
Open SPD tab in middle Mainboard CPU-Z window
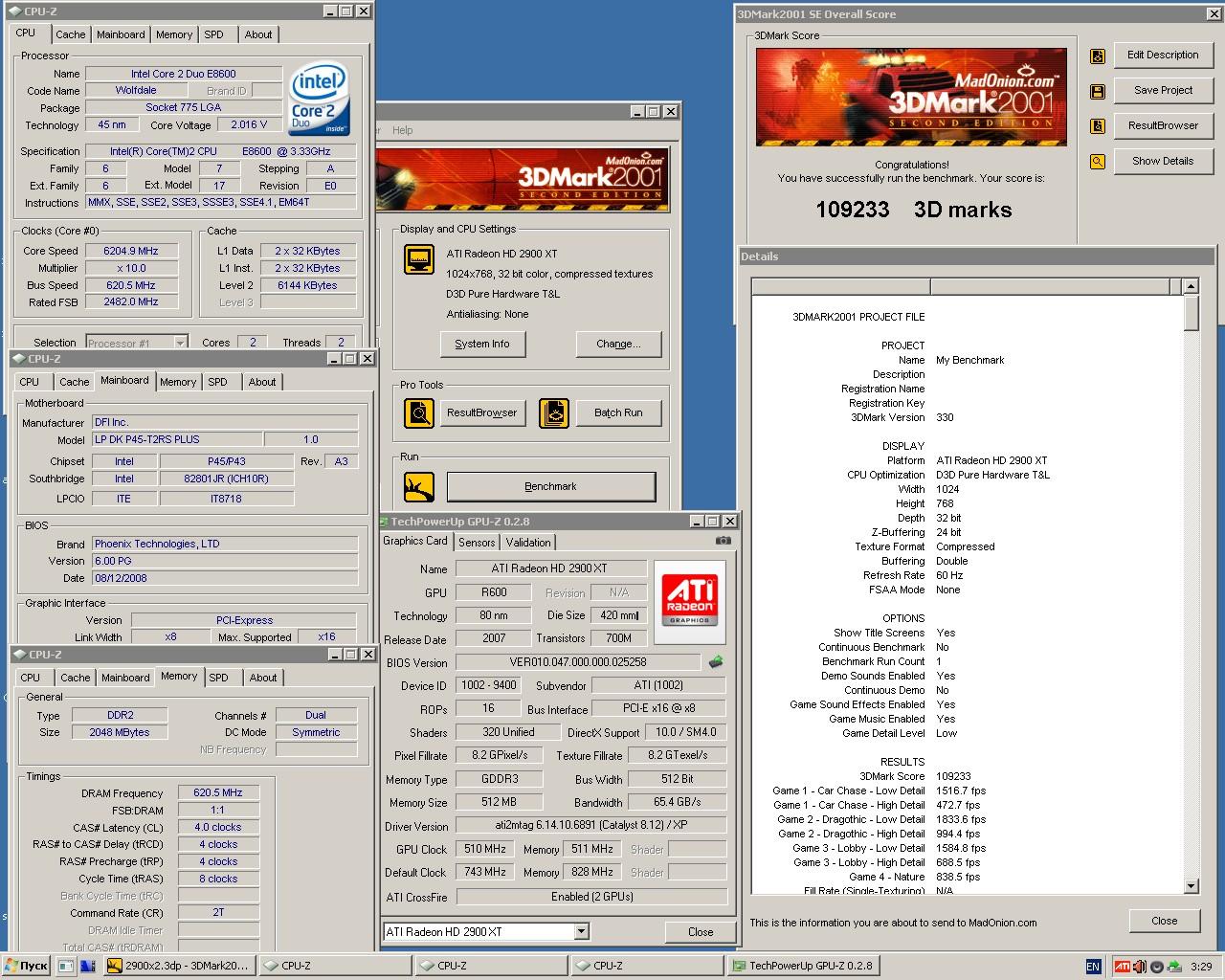(x=218, y=382)
